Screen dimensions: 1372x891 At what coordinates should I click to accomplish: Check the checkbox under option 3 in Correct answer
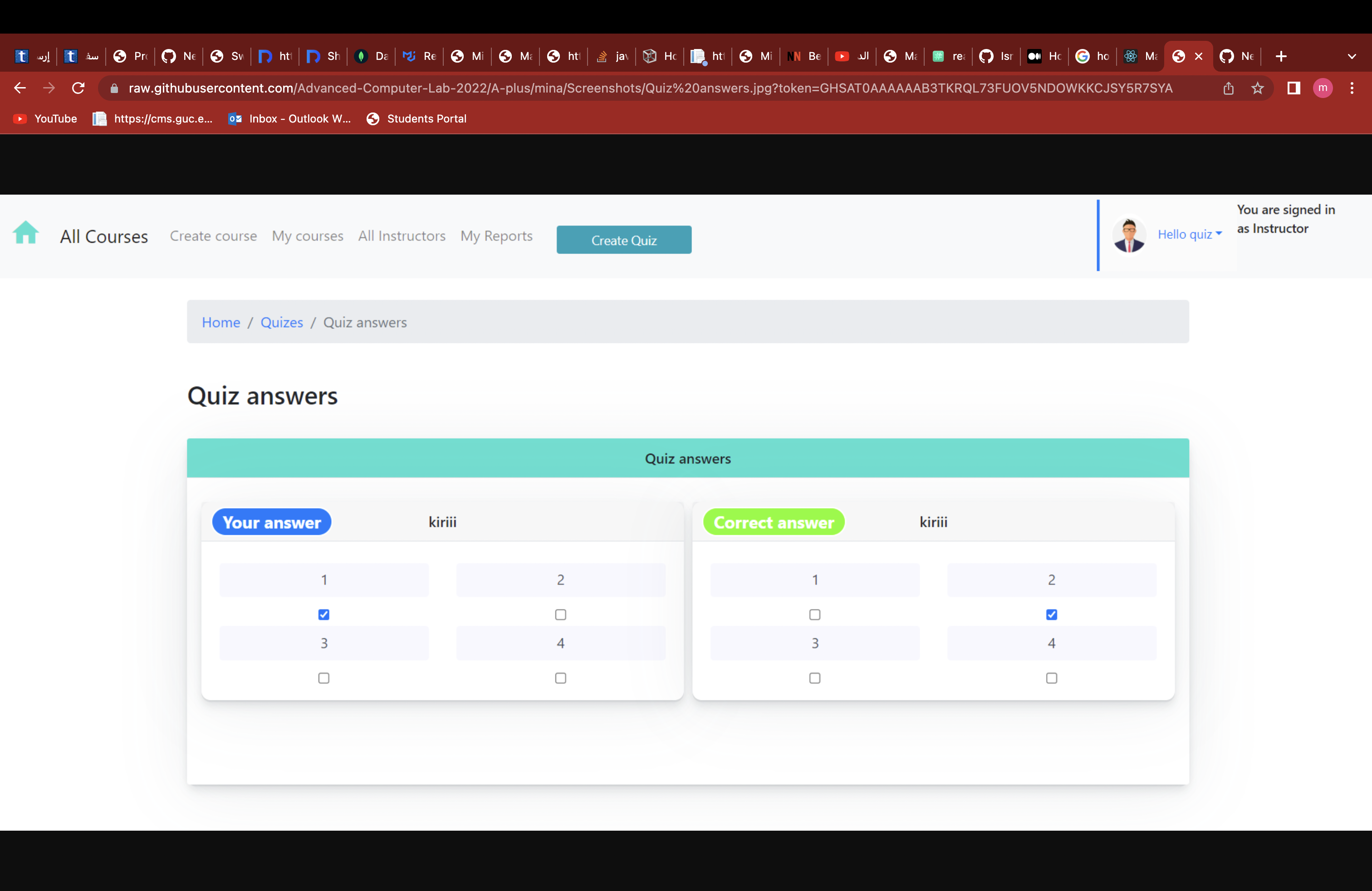[814, 678]
